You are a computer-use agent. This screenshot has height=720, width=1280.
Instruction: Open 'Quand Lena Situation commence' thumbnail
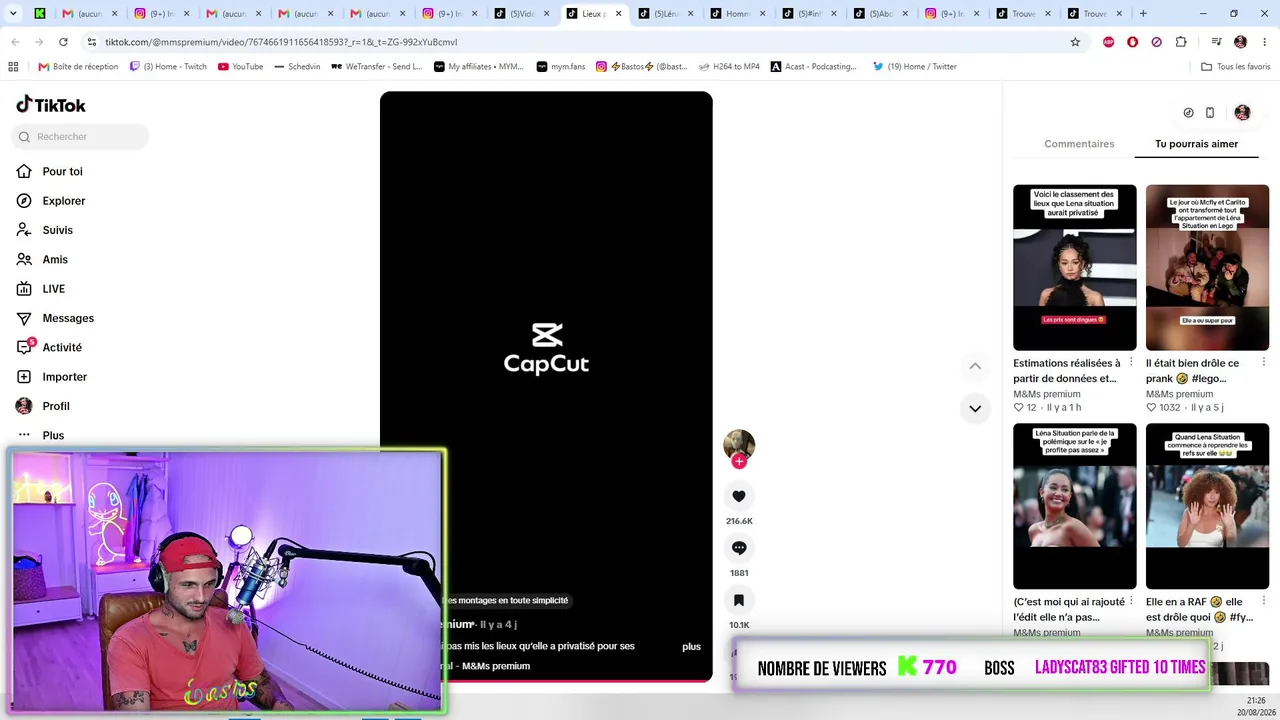pyautogui.click(x=1207, y=506)
